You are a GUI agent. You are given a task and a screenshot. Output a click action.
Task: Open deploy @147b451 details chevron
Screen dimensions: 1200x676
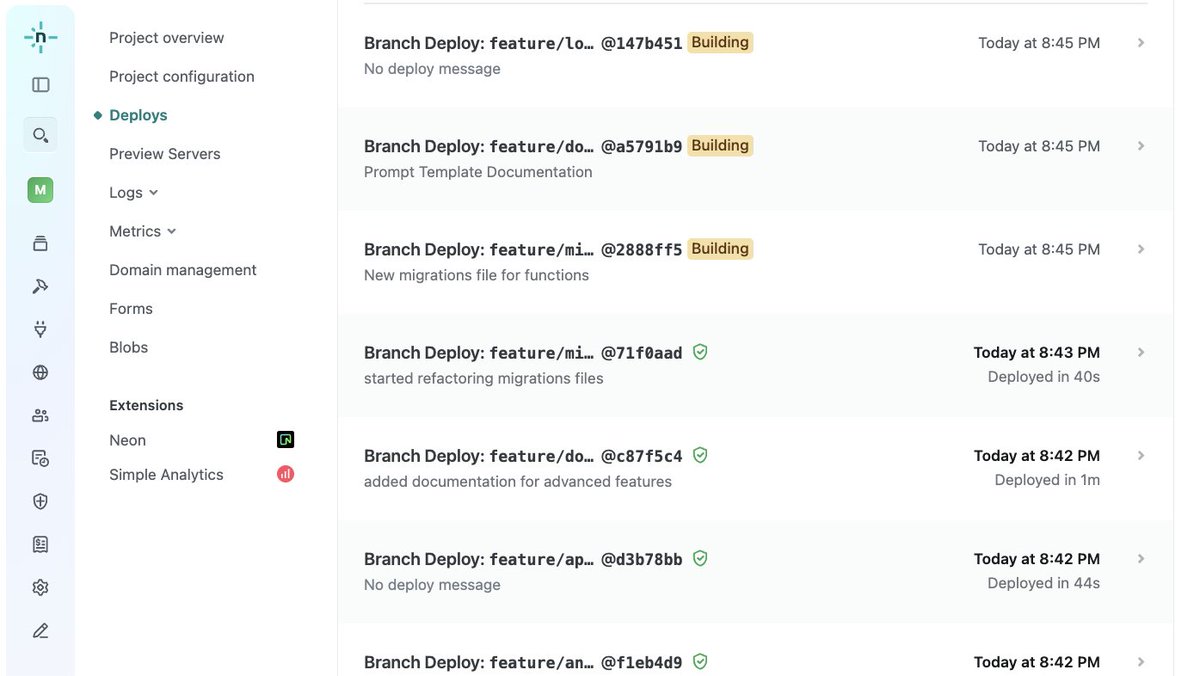(1141, 43)
